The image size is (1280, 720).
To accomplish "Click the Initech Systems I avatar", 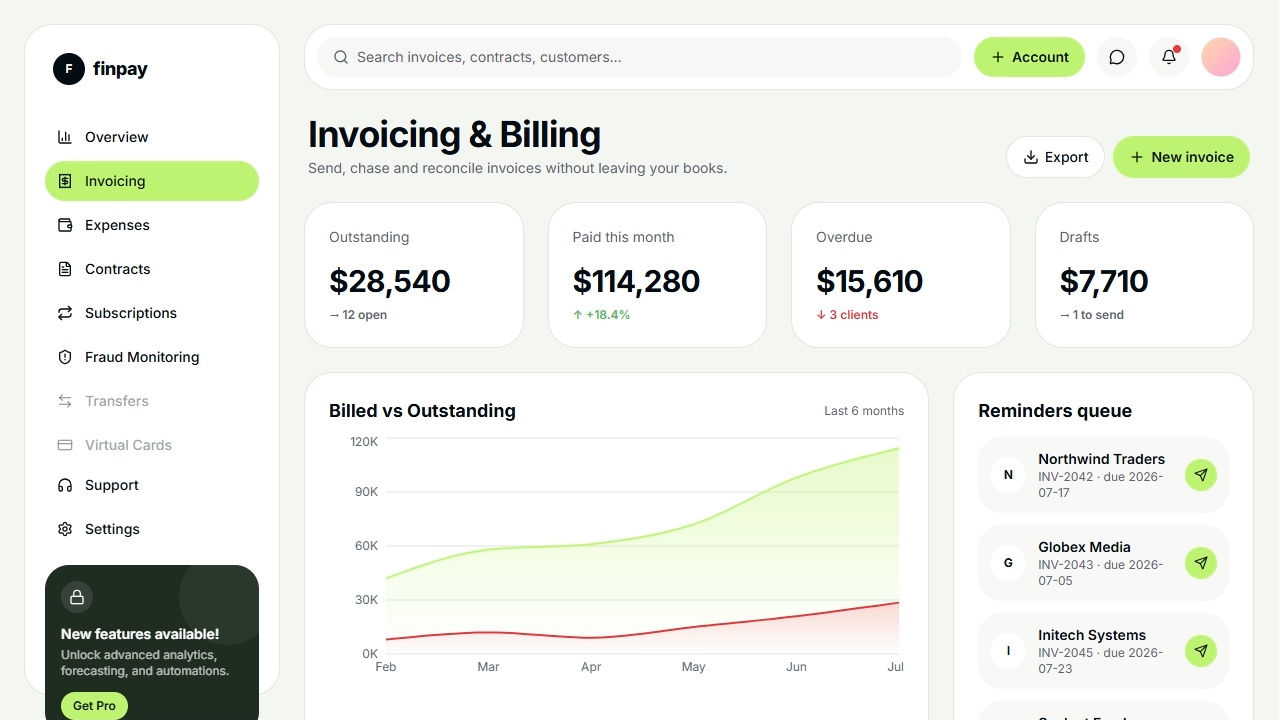I will [1008, 651].
